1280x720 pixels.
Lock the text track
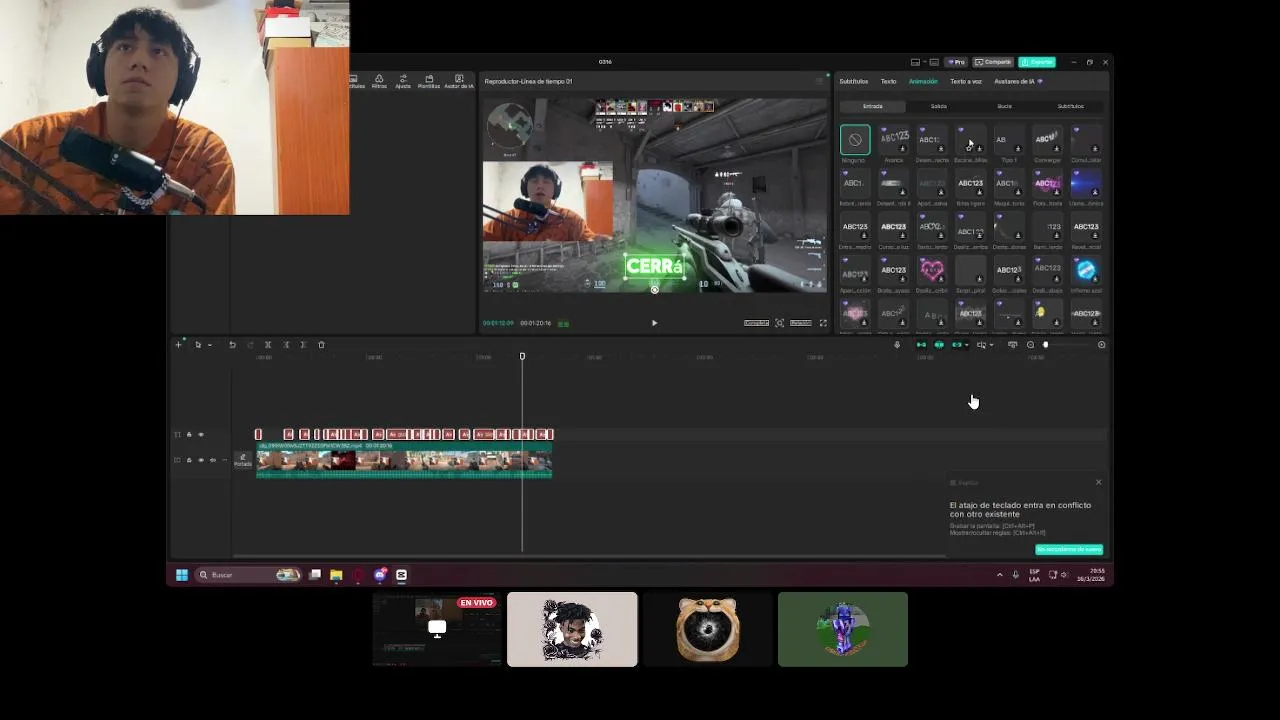pyautogui.click(x=189, y=435)
